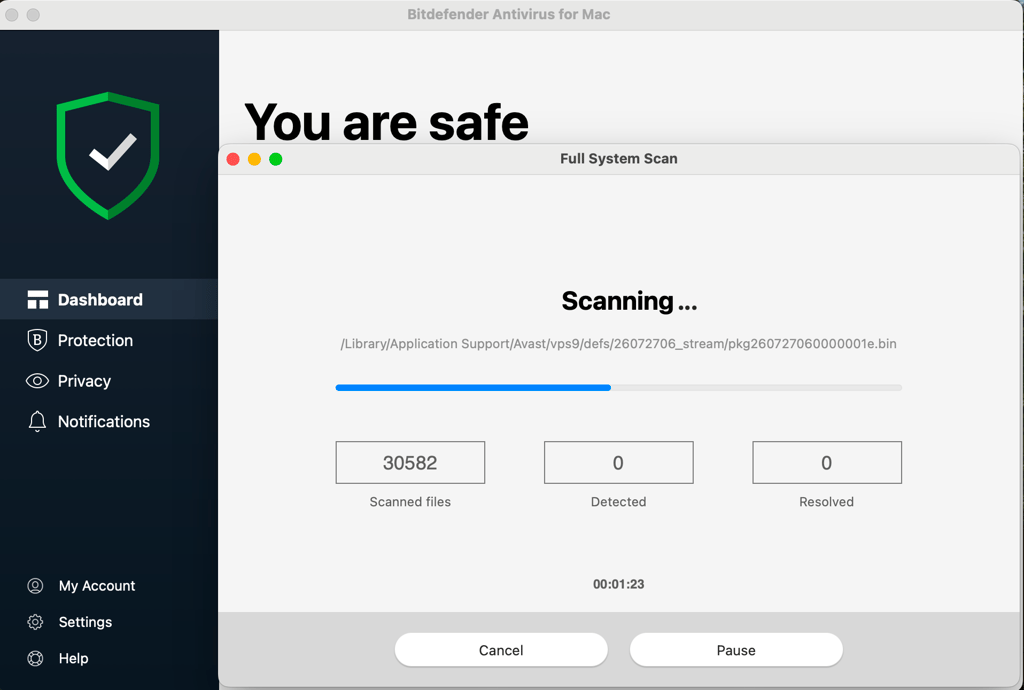
Task: Click the Resolved label
Action: tap(827, 502)
